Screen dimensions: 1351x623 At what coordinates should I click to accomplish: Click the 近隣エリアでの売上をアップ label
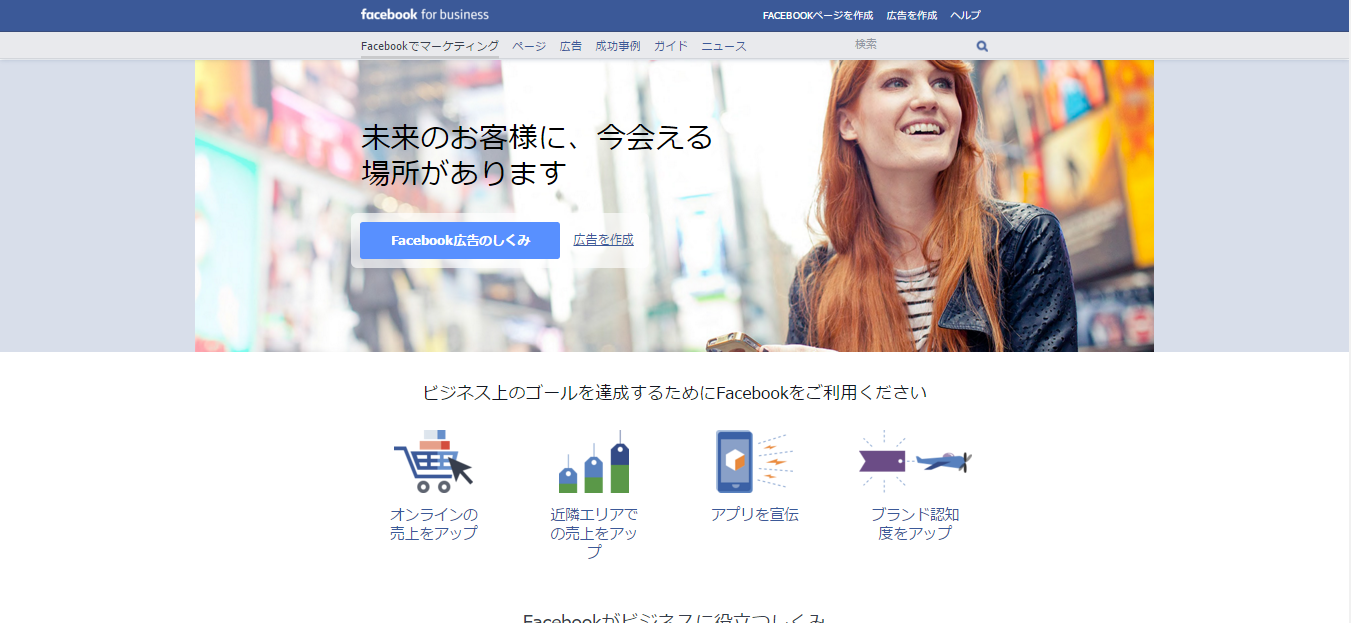click(x=594, y=533)
